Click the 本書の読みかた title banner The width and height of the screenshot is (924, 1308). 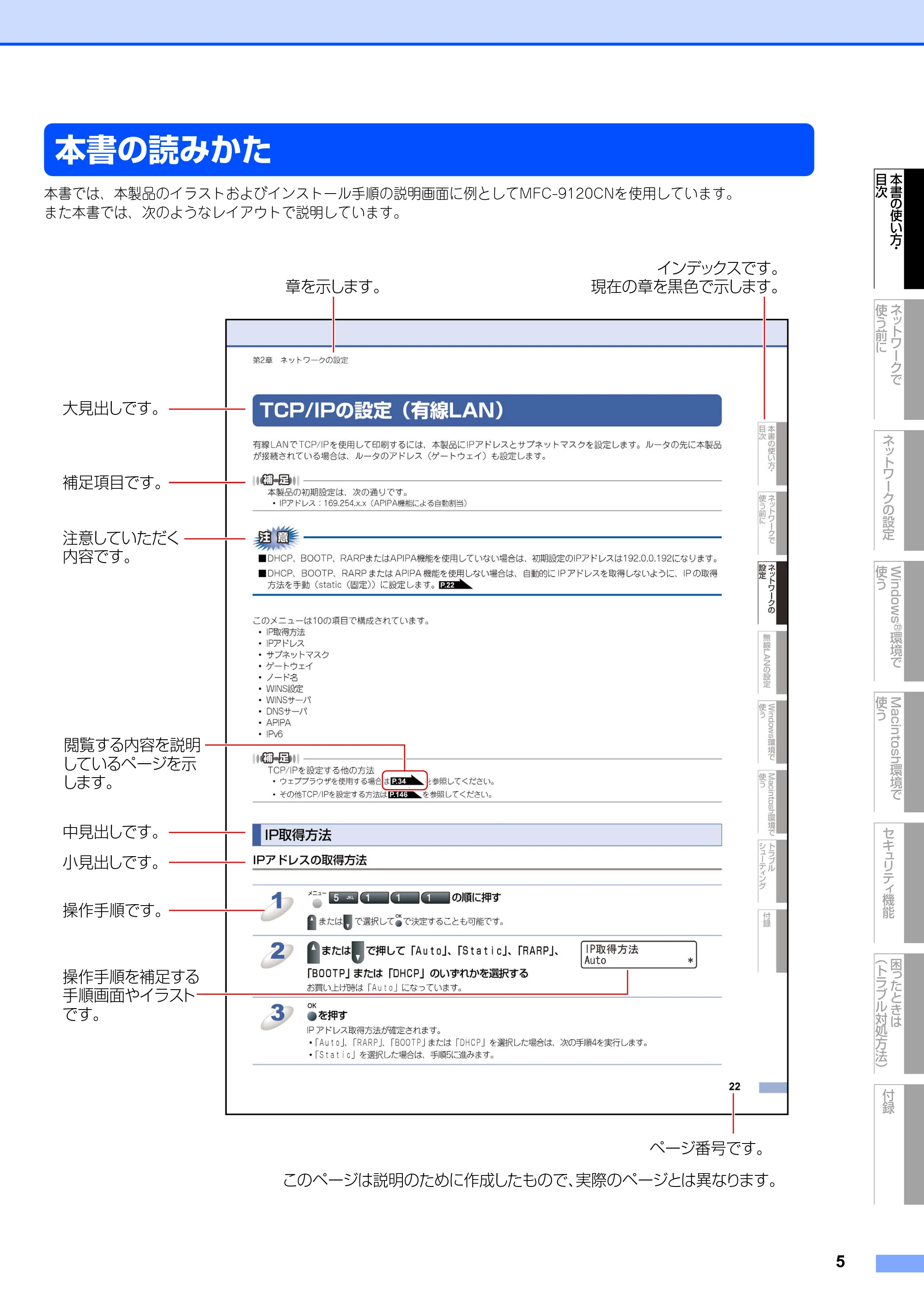[429, 150]
